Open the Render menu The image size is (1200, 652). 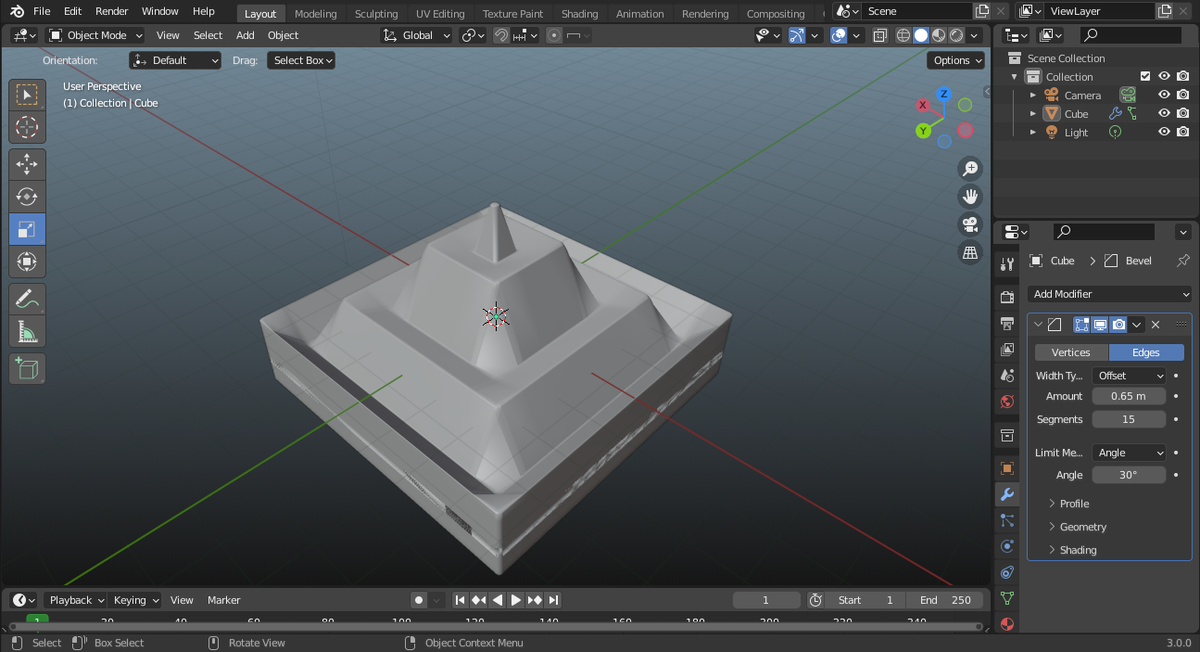point(111,11)
